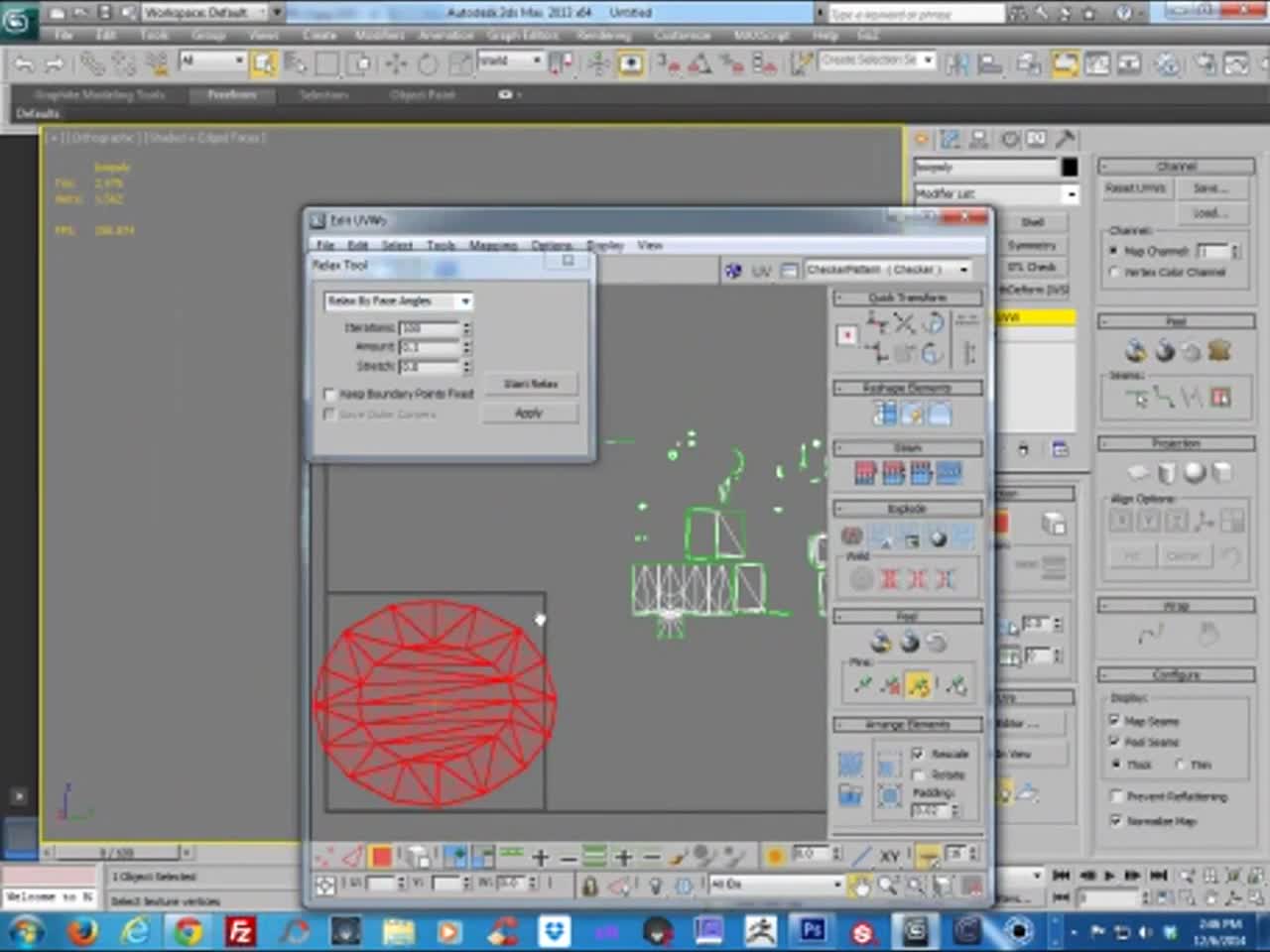The width and height of the screenshot is (1270, 952).
Task: Click object color swatch beside name field
Action: [1070, 167]
